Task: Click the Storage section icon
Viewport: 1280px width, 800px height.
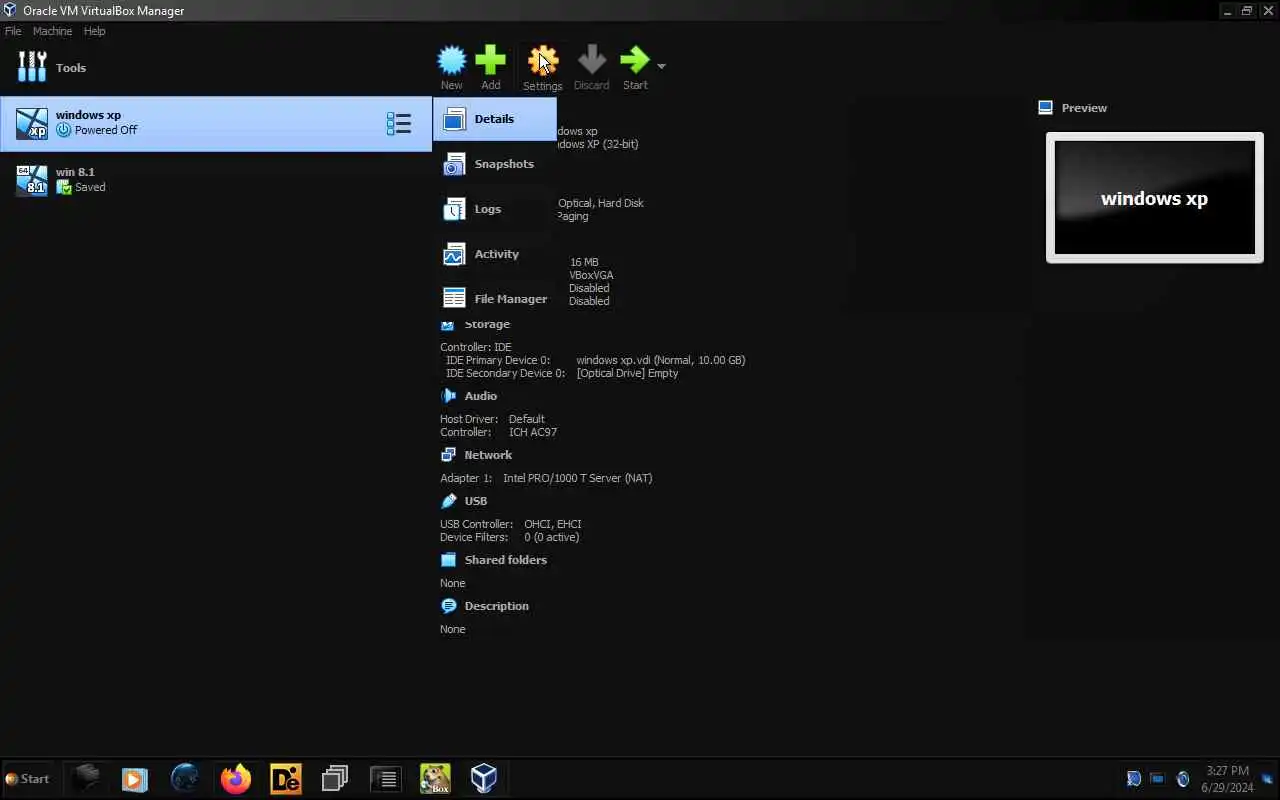Action: [448, 324]
